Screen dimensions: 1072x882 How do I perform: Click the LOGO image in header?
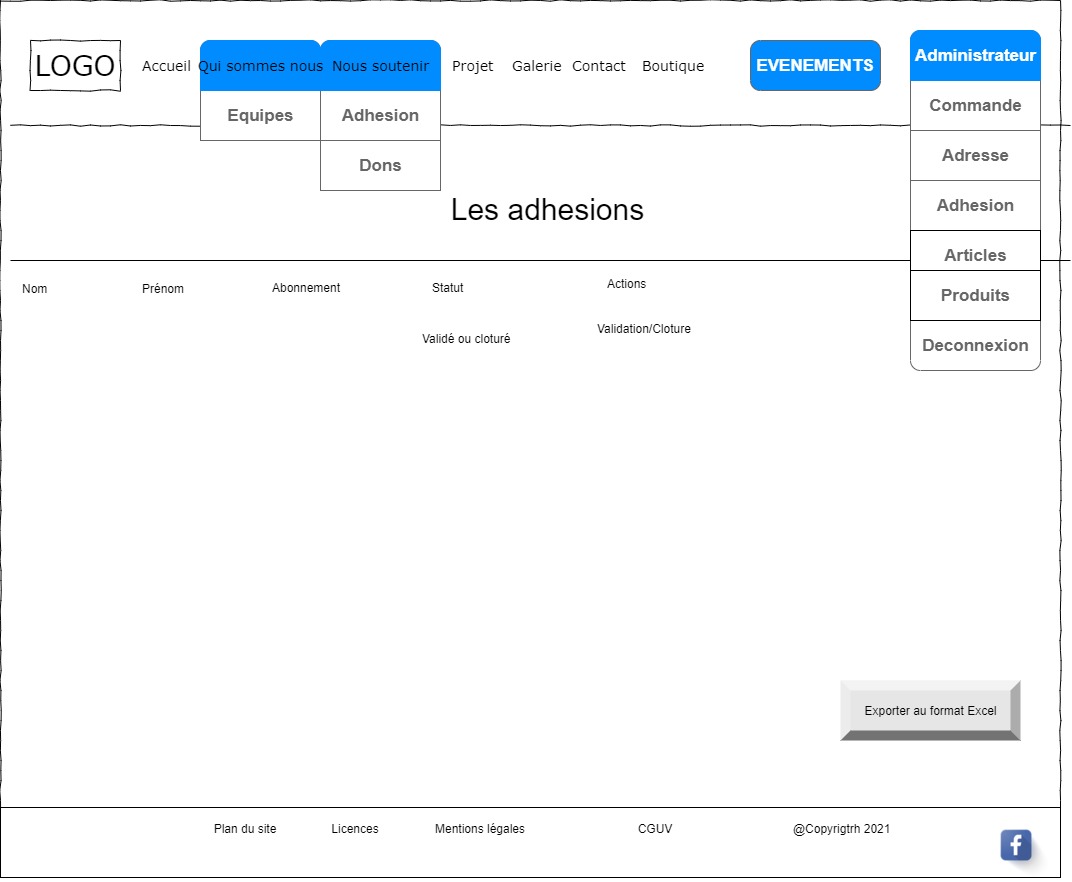(x=75, y=66)
